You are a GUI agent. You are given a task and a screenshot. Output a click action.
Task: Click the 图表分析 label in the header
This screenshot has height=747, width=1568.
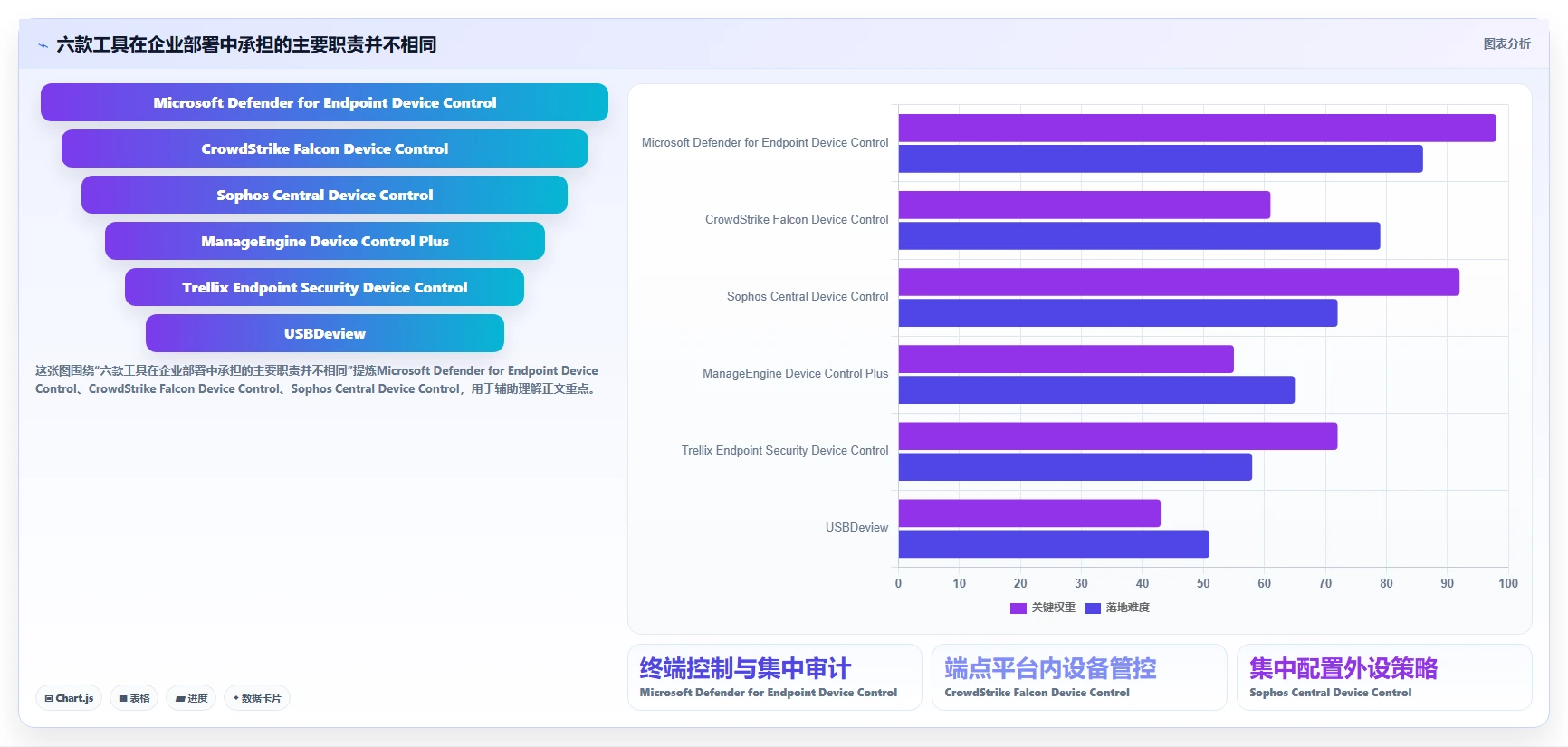point(1506,43)
